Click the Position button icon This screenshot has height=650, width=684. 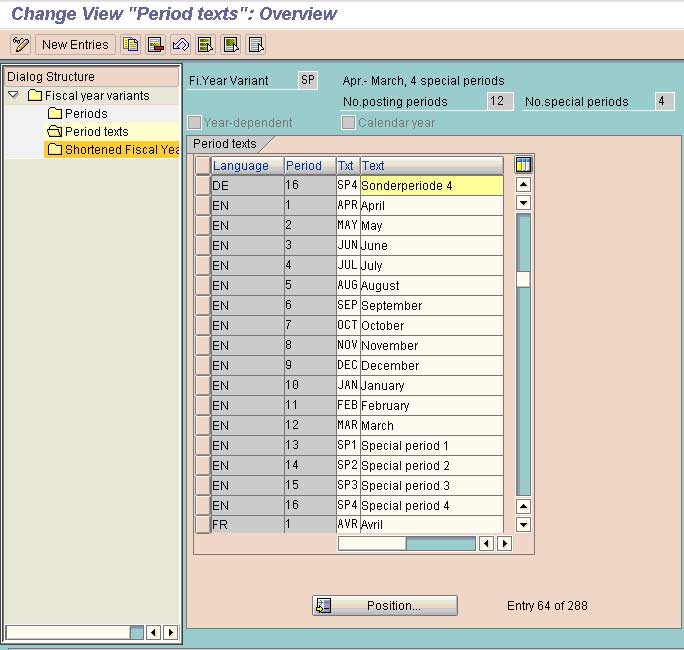[x=323, y=606]
